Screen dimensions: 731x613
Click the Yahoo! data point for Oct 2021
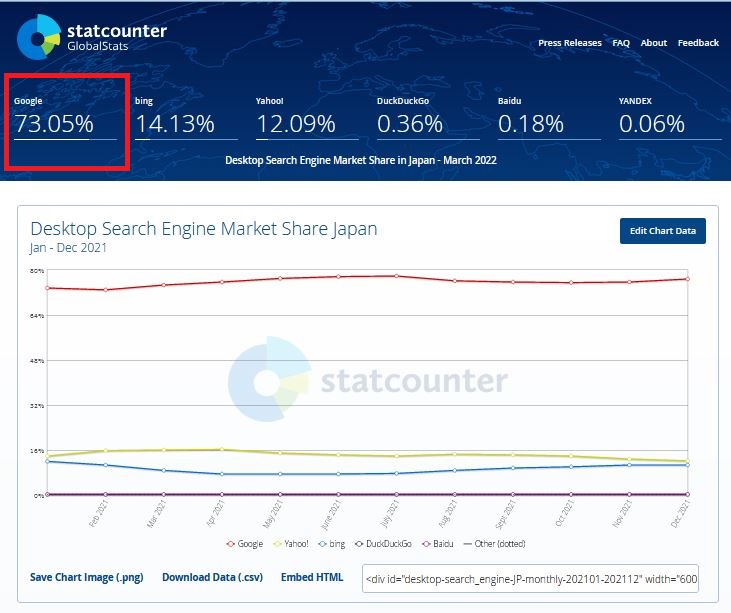(571, 456)
